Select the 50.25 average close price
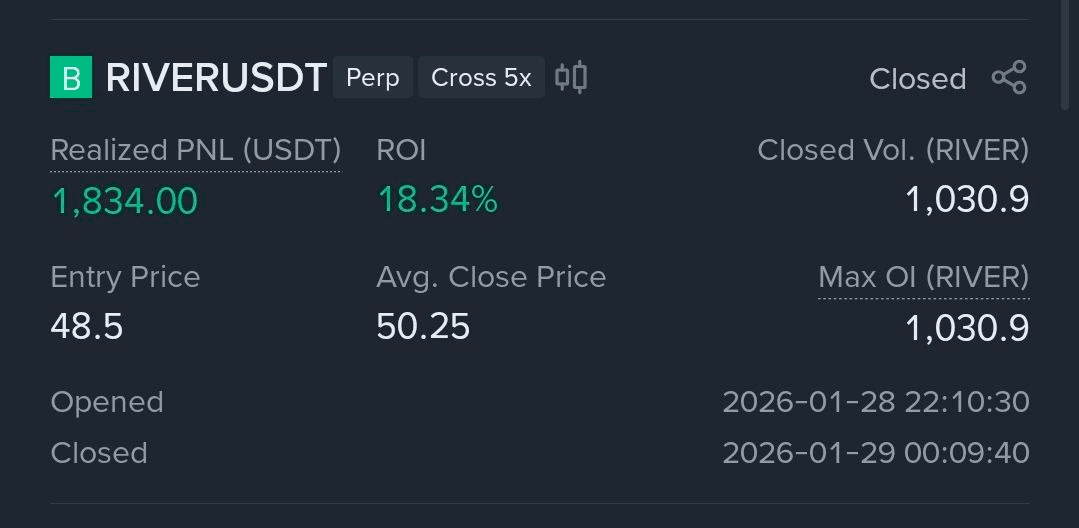 [423, 327]
